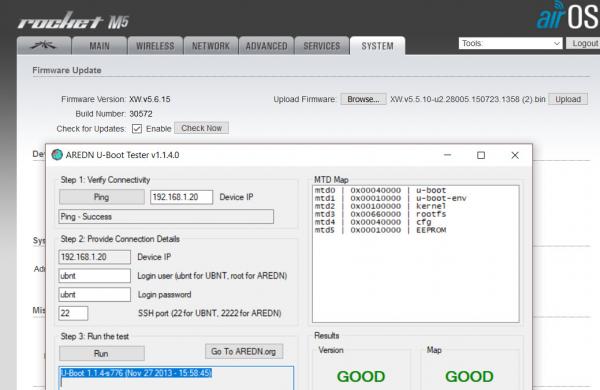This screenshot has height=390, width=600.
Task: Click the Version GOOD result
Action: 361,377
